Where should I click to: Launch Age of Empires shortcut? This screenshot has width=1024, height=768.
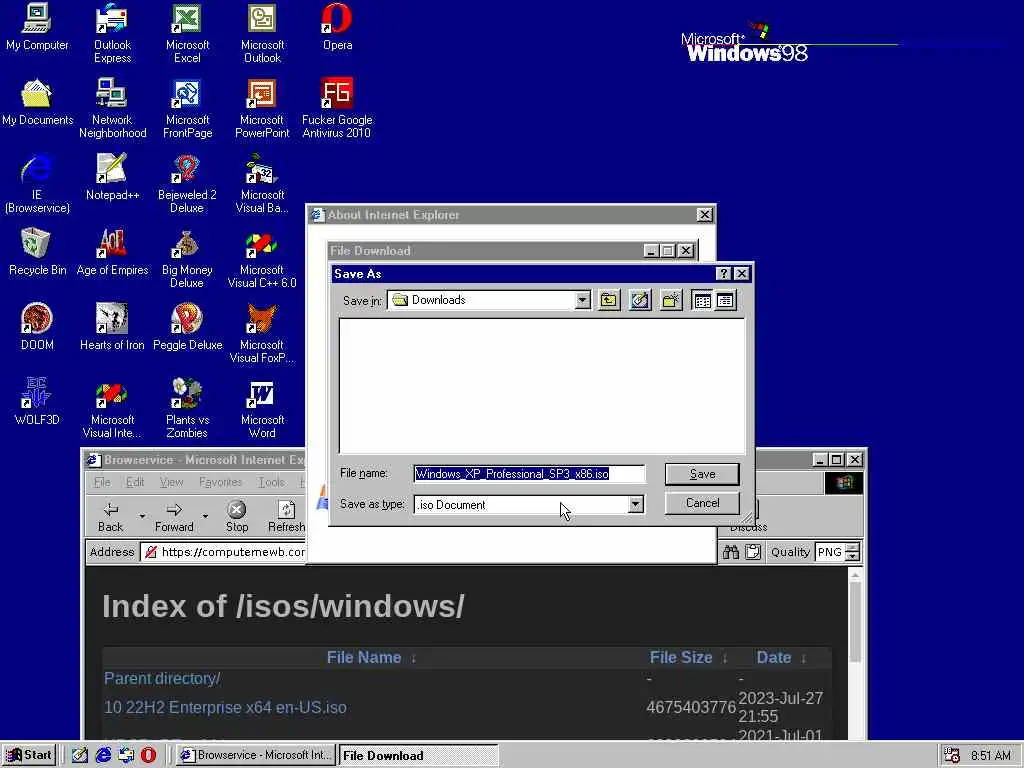pyautogui.click(x=112, y=253)
